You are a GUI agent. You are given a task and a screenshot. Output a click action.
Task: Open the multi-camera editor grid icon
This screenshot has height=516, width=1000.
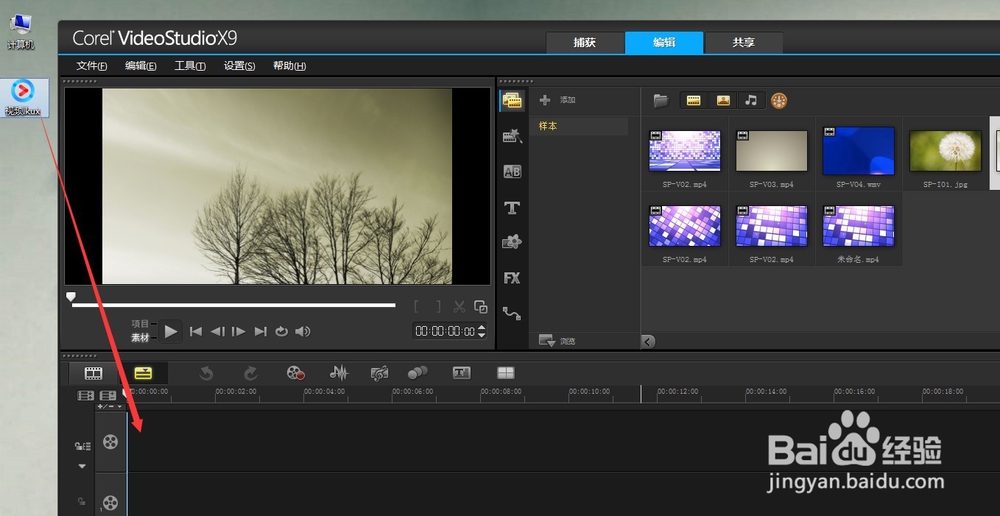[x=506, y=372]
